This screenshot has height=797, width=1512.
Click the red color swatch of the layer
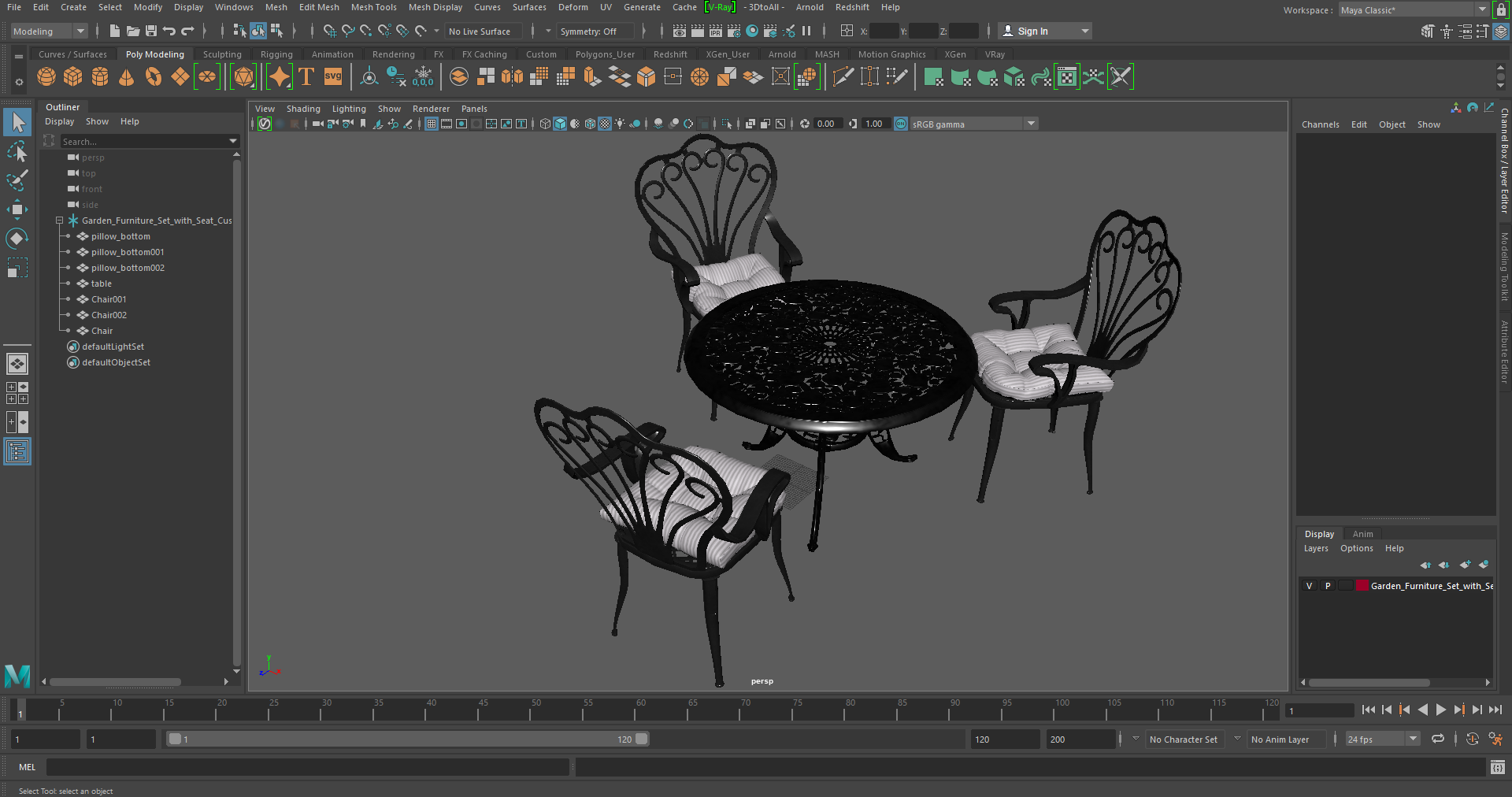click(1362, 586)
